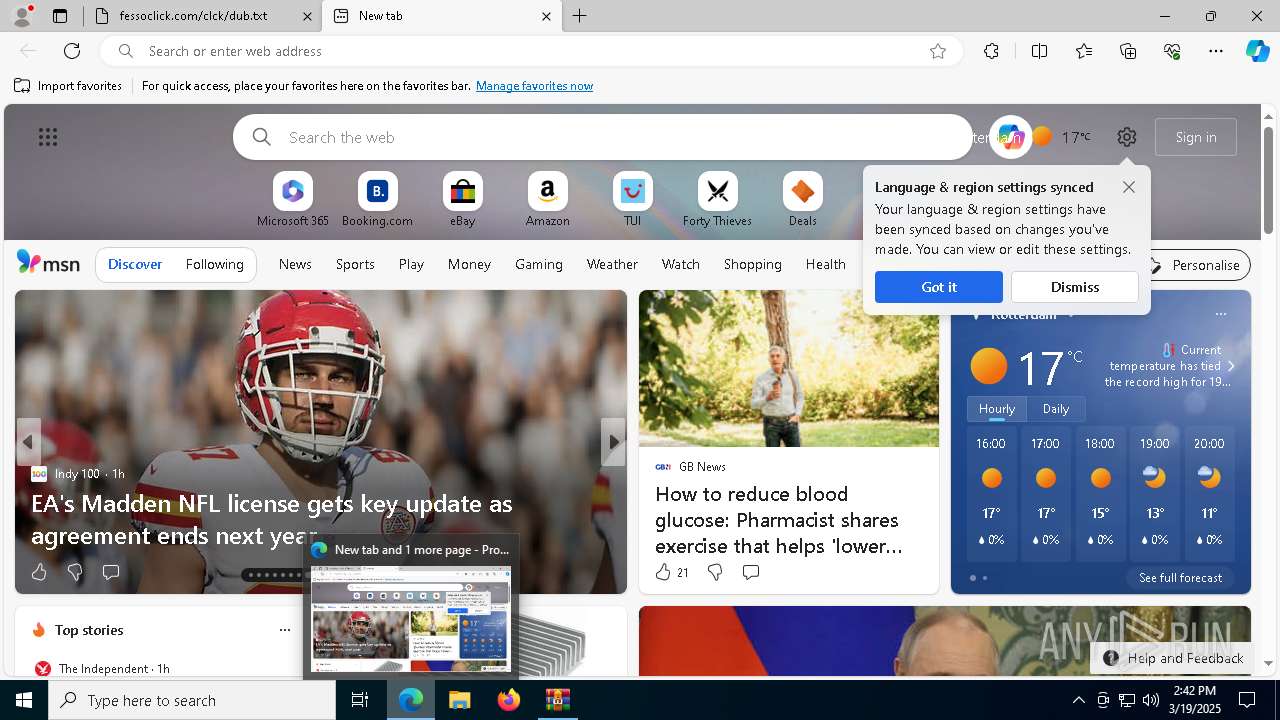Screen dimensions: 1280x720
Task: Dislike the GB News blood glucose article
Action: click(715, 572)
